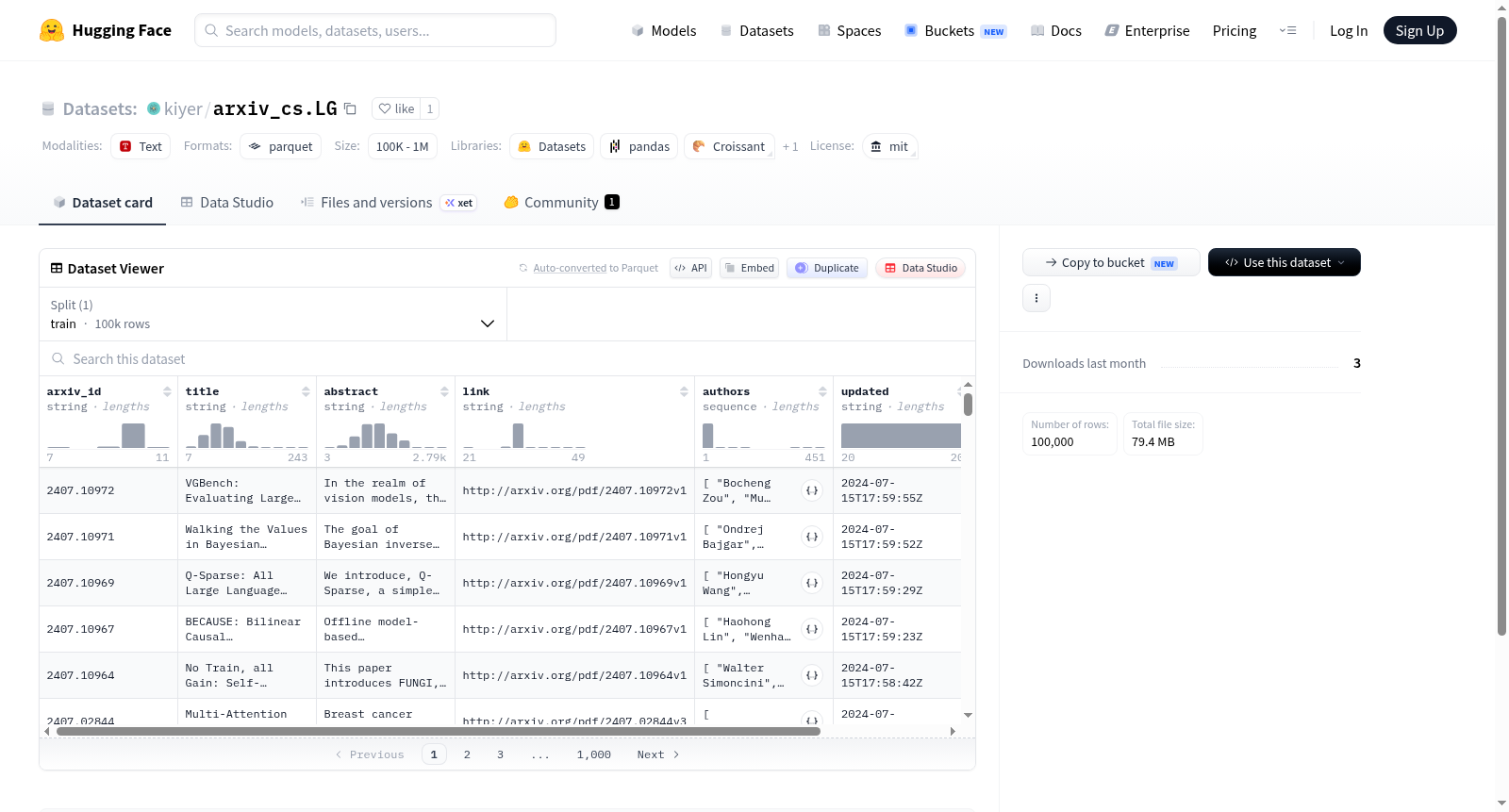Select the 100K - 1M size tag

402,146
